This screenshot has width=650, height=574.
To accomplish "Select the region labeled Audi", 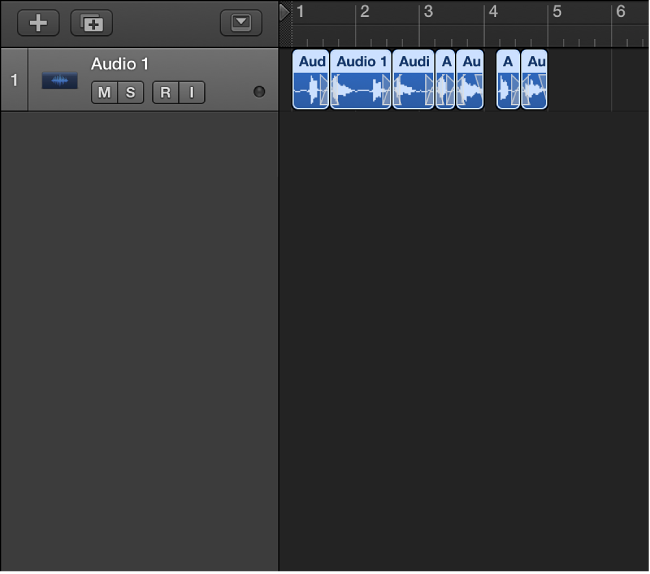I will pos(413,80).
